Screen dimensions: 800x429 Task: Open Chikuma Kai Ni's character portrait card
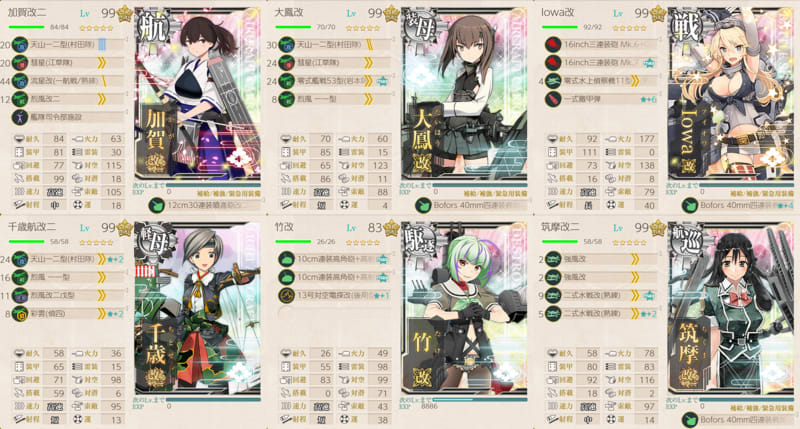(731, 309)
